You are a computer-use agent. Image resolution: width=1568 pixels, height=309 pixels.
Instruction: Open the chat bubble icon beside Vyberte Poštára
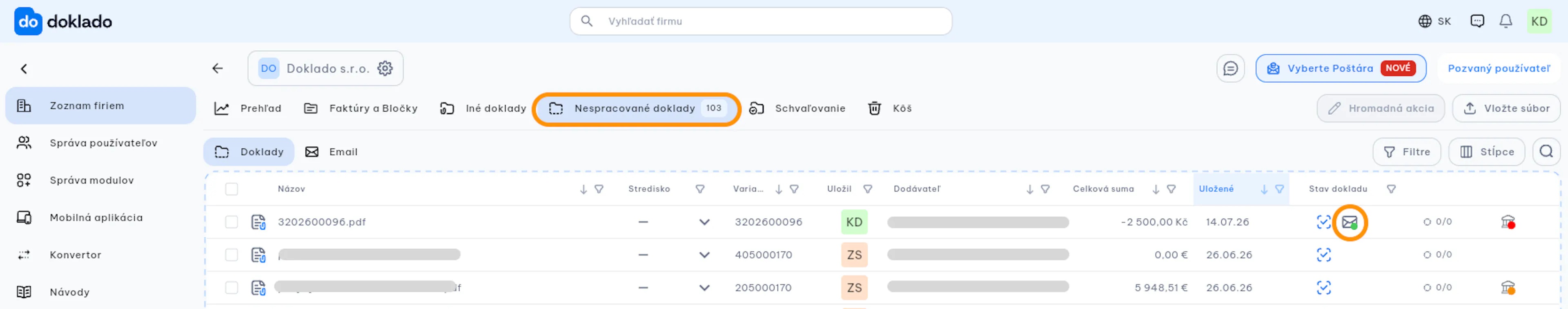[x=1230, y=68]
